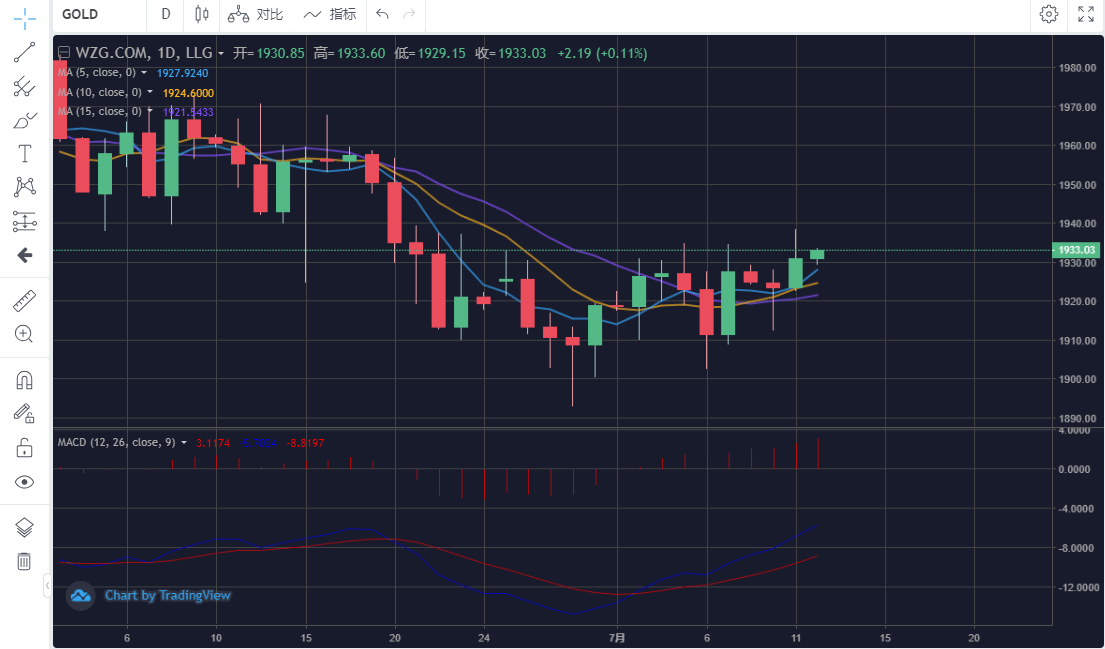Select the trend line drawing tool
The width and height of the screenshot is (1105, 649).
click(x=25, y=53)
